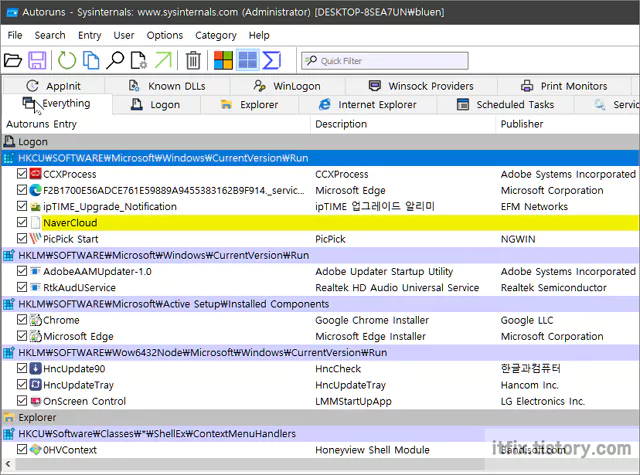Open the Category menu
Image resolution: width=640 pixels, height=475 pixels.
click(x=216, y=36)
